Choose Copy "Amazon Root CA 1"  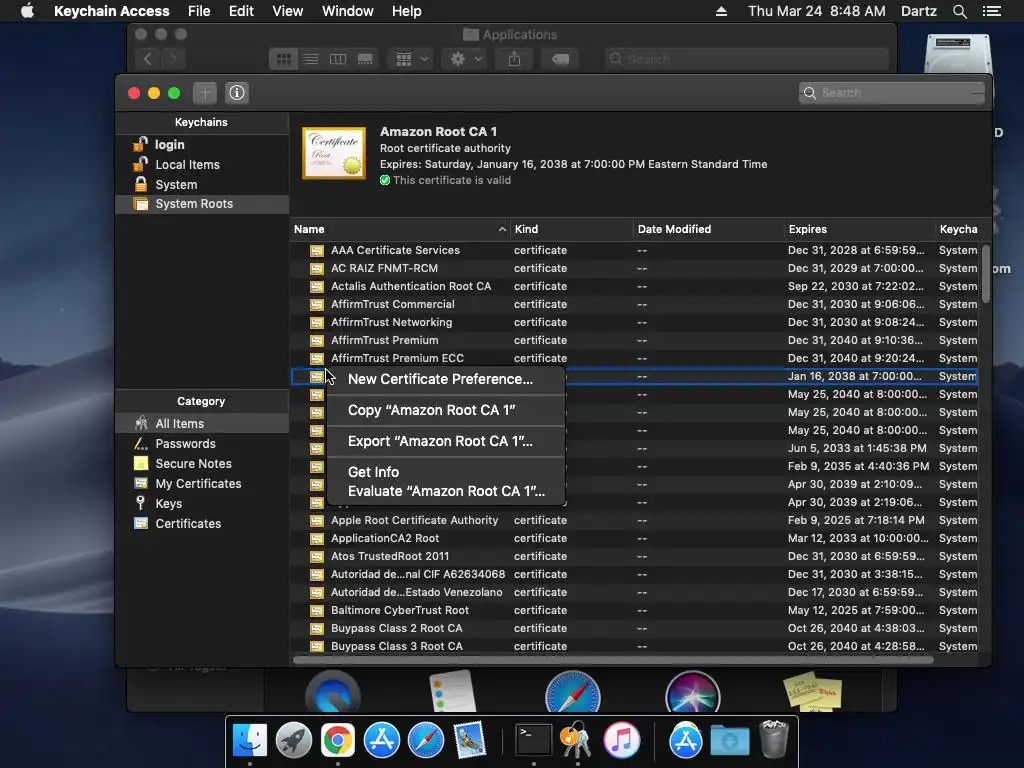pos(445,410)
